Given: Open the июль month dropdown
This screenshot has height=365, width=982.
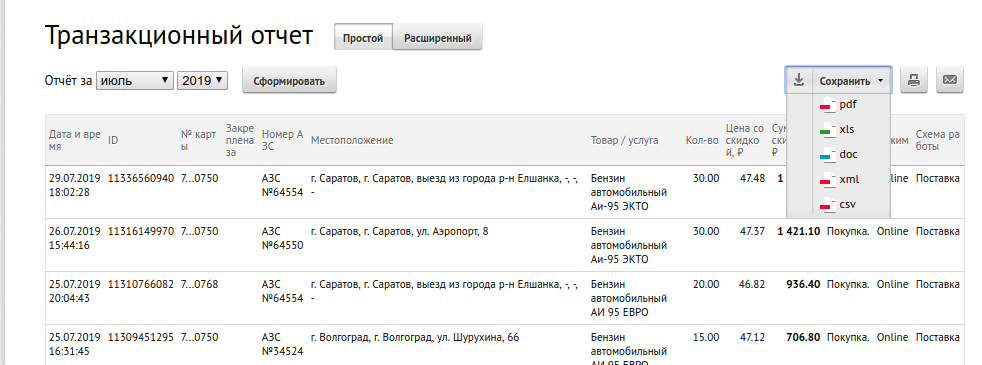Looking at the screenshot, I should tap(135, 81).
